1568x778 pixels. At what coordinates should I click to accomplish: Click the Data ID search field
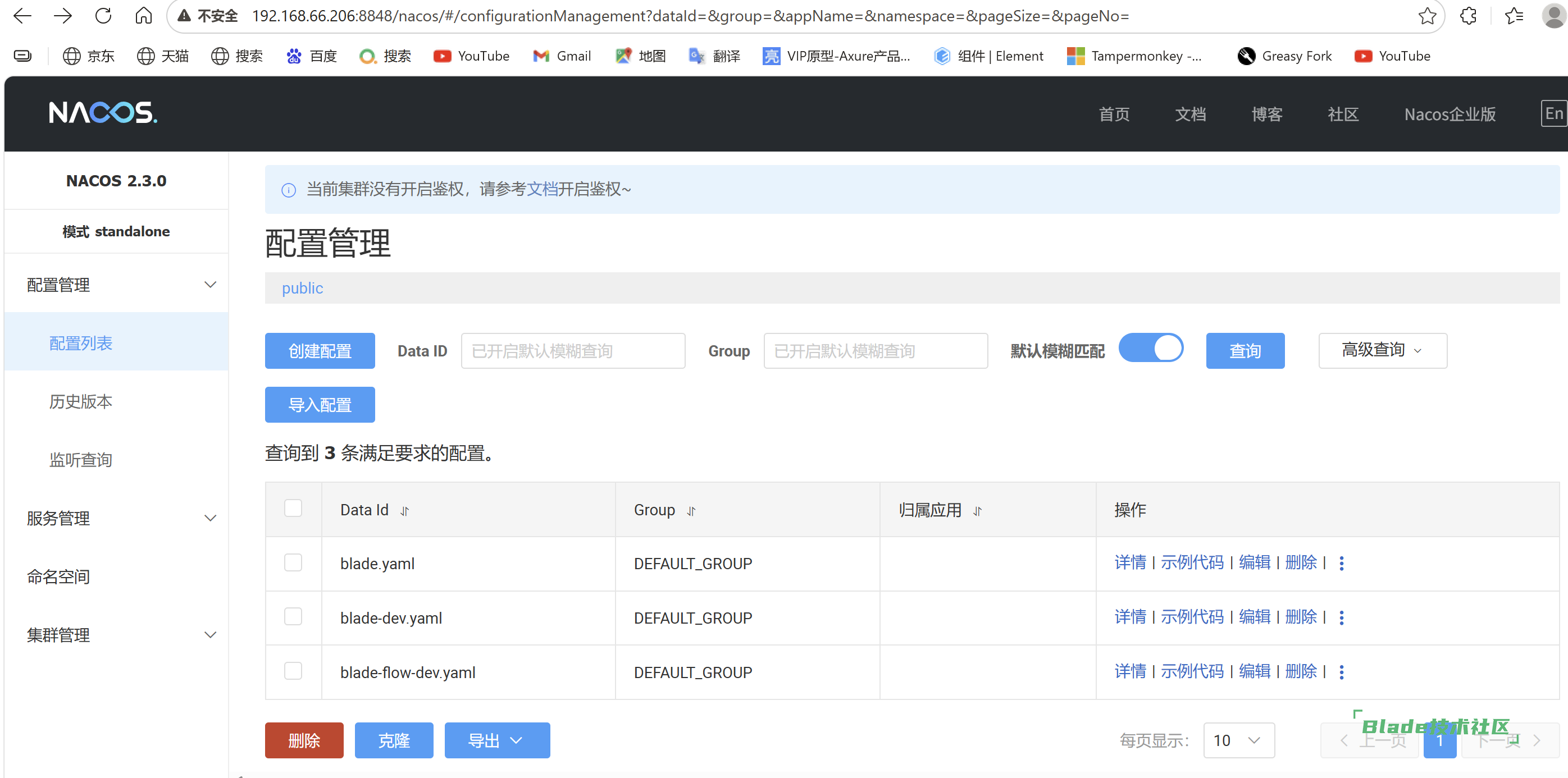[572, 350]
